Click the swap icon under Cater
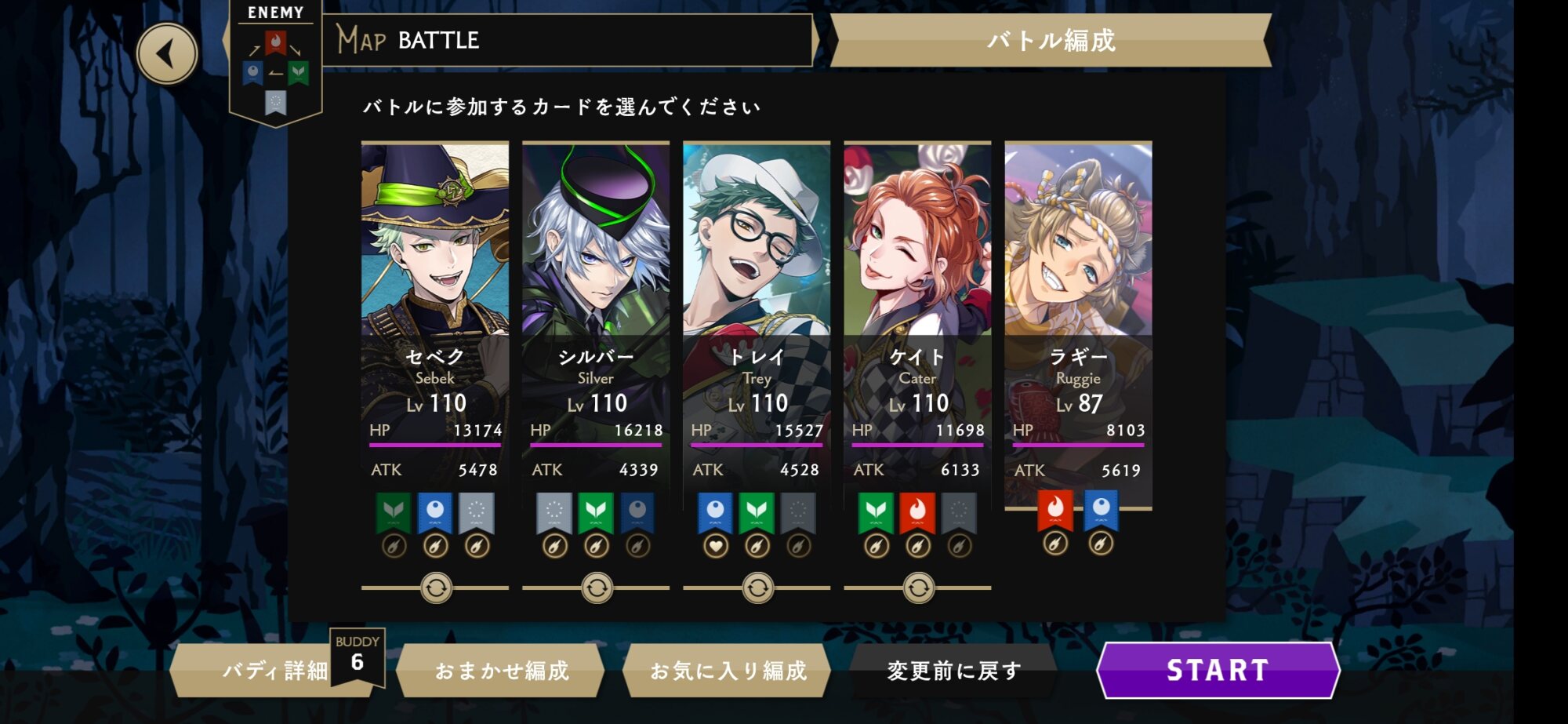The height and width of the screenshot is (724, 1568). tap(918, 588)
